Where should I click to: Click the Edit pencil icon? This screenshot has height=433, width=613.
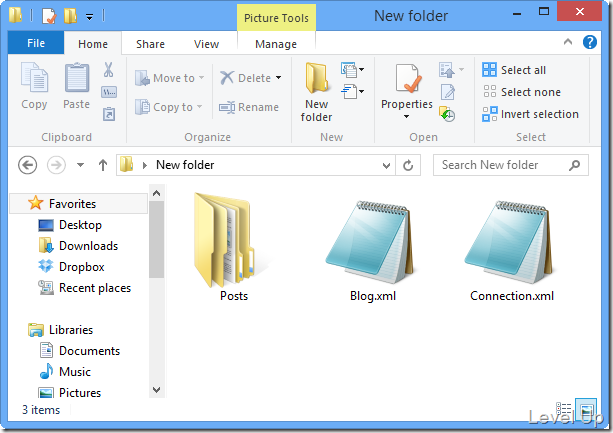coord(448,92)
